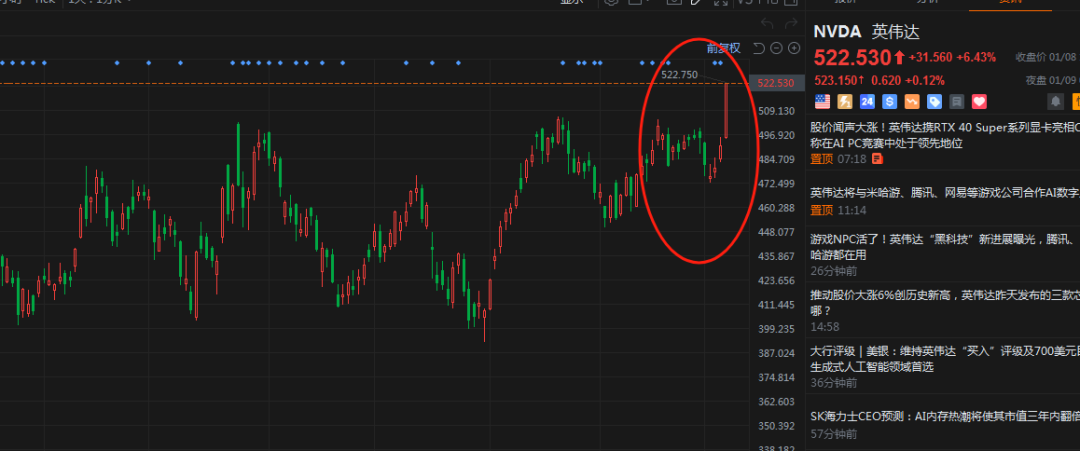Click the last price 522.530 in the quote panel
The width and height of the screenshot is (1080, 451).
tap(853, 57)
